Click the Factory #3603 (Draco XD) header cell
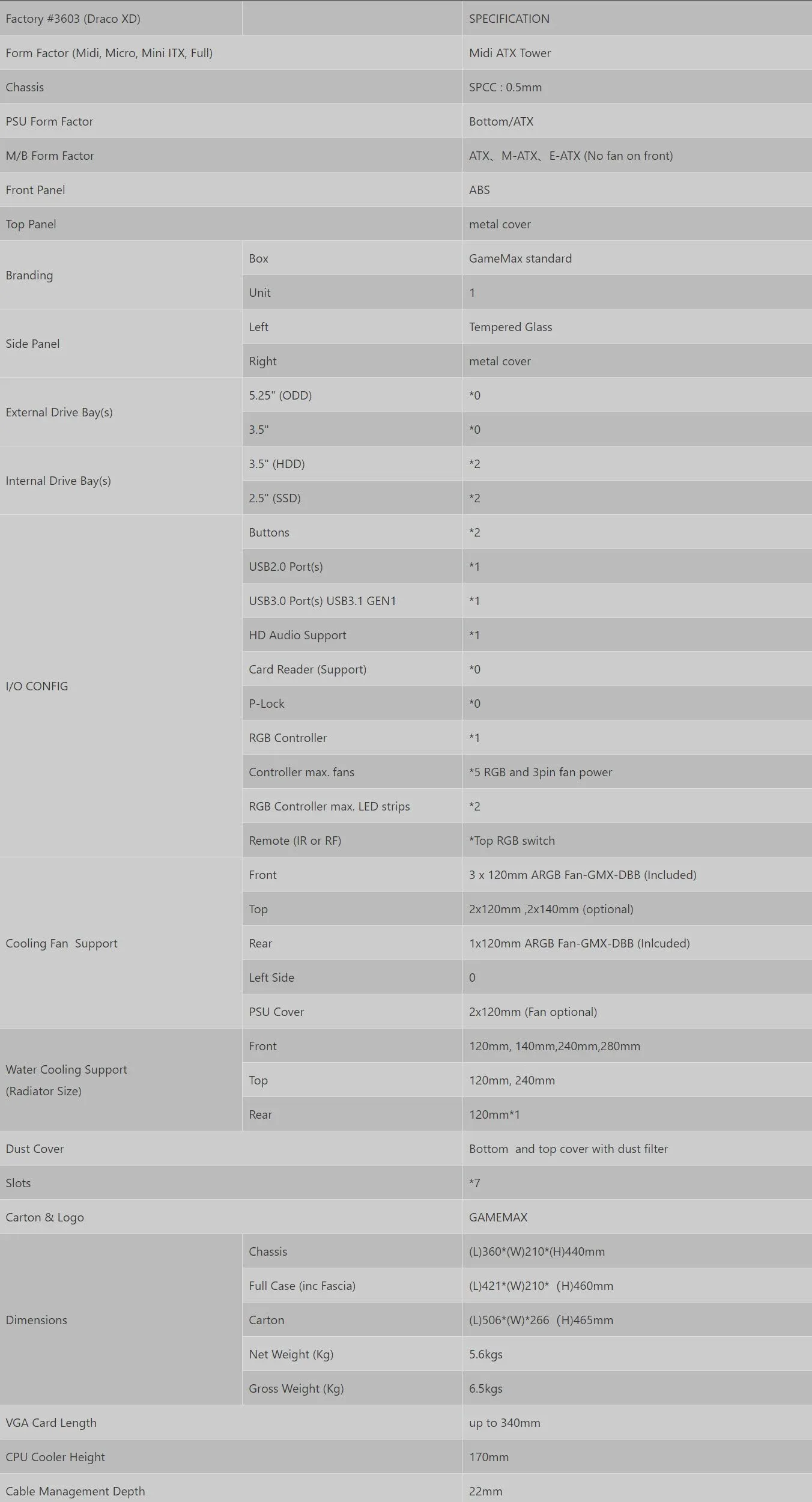This screenshot has width=812, height=1502. pyautogui.click(x=121, y=18)
